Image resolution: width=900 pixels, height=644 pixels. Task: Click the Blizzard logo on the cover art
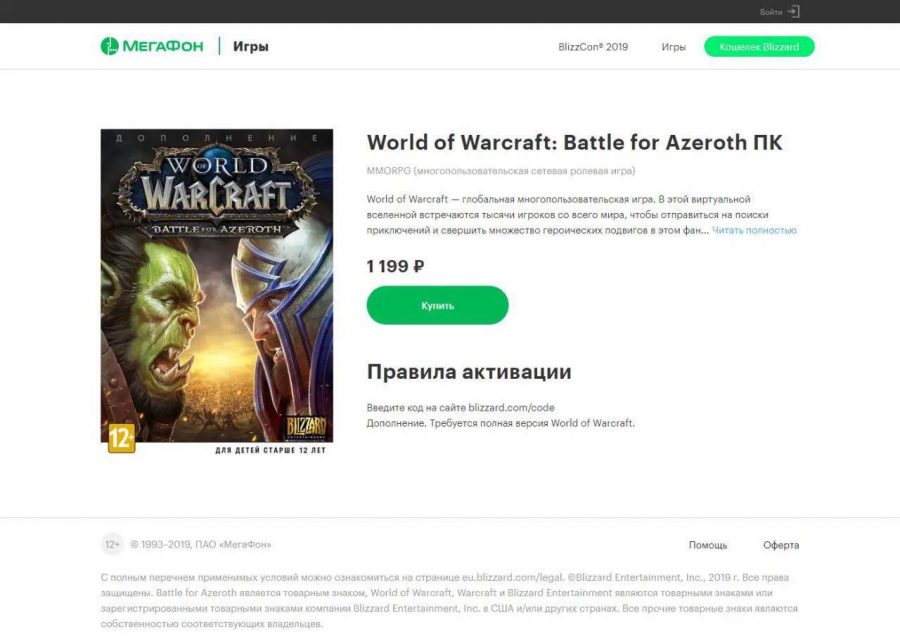point(307,427)
